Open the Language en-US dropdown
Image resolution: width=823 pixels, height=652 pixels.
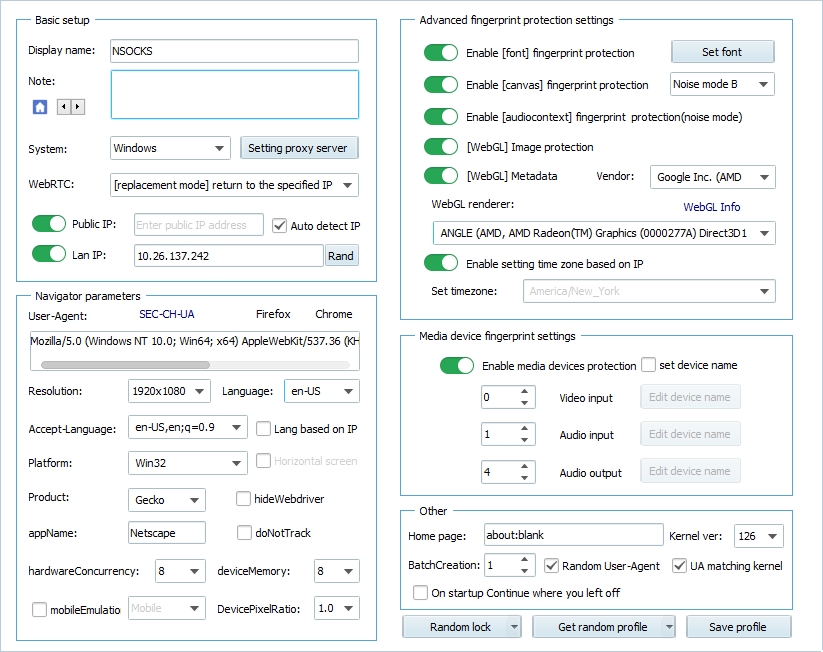point(322,391)
